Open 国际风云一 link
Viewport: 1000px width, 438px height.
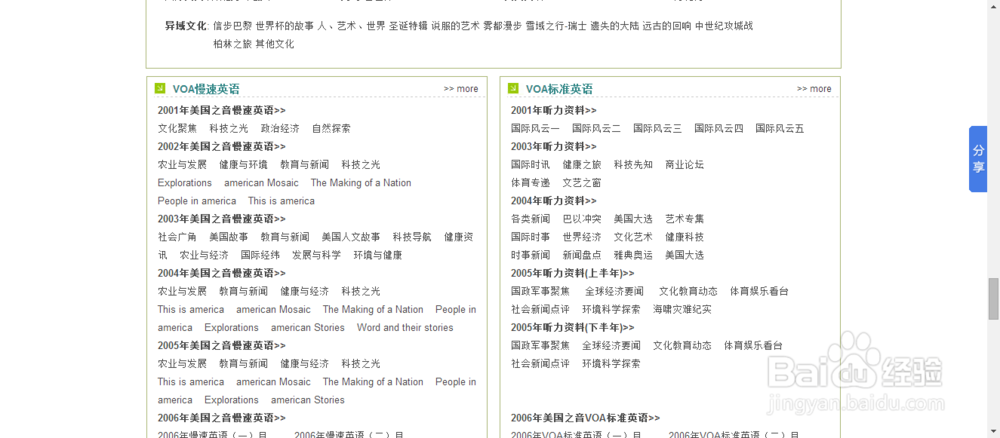click(535, 128)
